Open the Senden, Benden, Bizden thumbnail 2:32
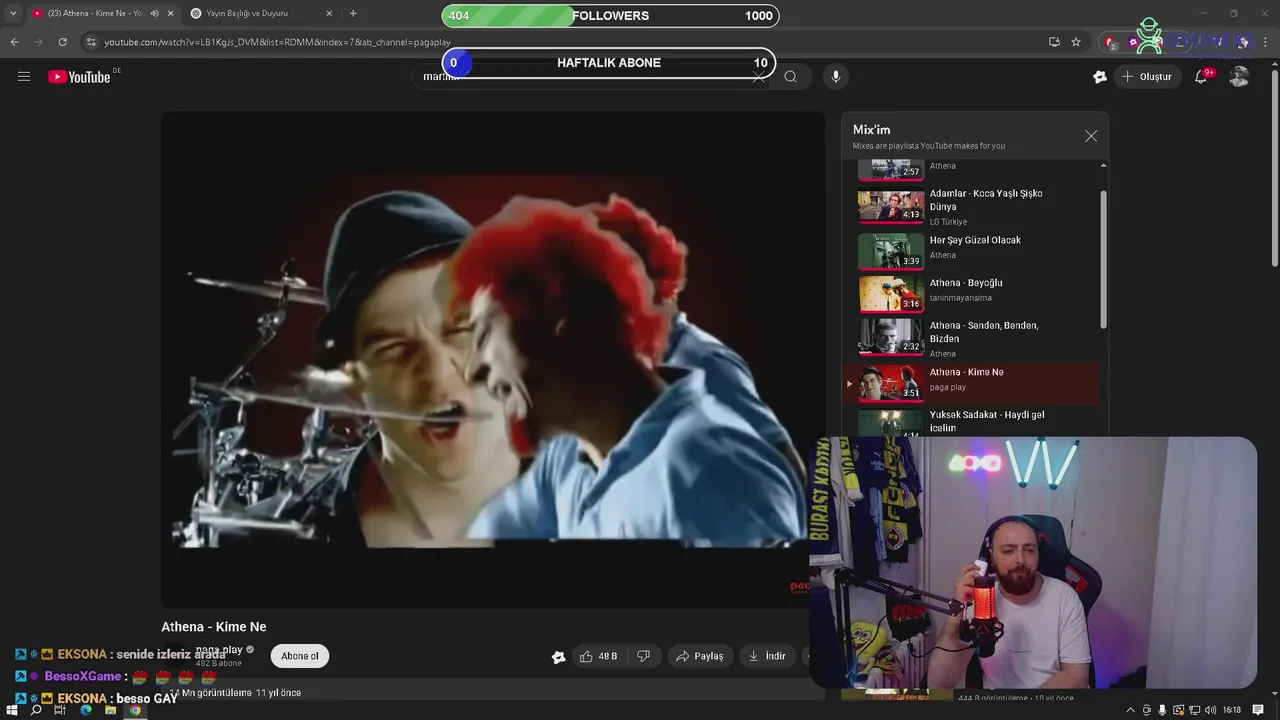The width and height of the screenshot is (1280, 720). 891,336
